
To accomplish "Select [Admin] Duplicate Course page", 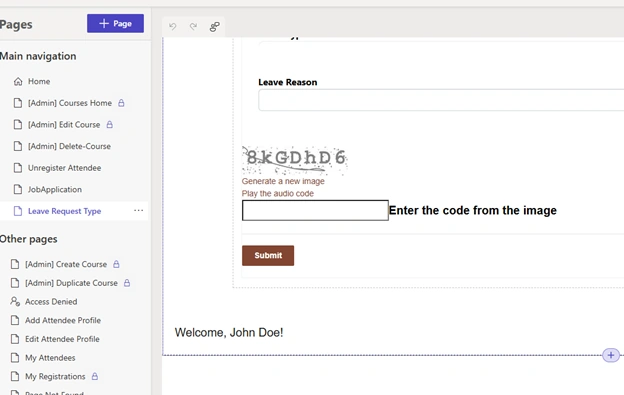I will tap(71, 283).
